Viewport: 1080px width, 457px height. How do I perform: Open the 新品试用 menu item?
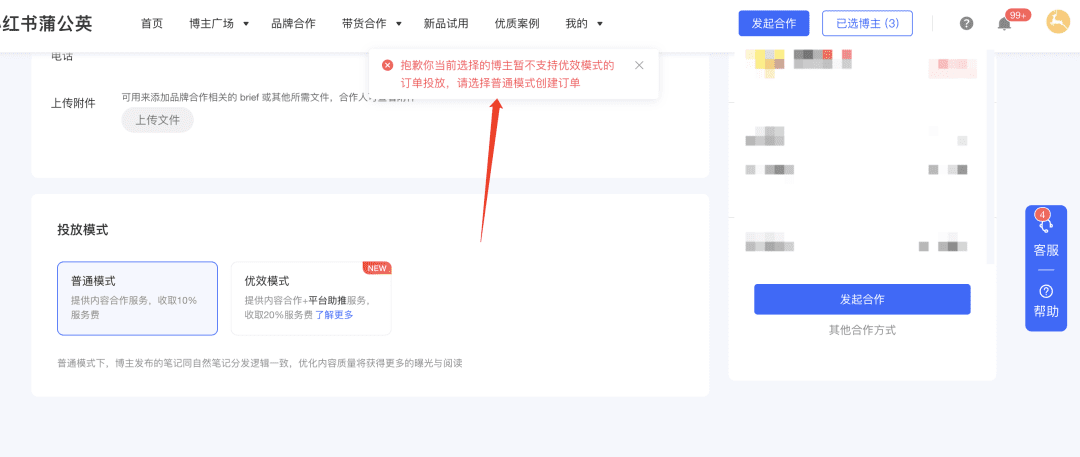pos(446,23)
